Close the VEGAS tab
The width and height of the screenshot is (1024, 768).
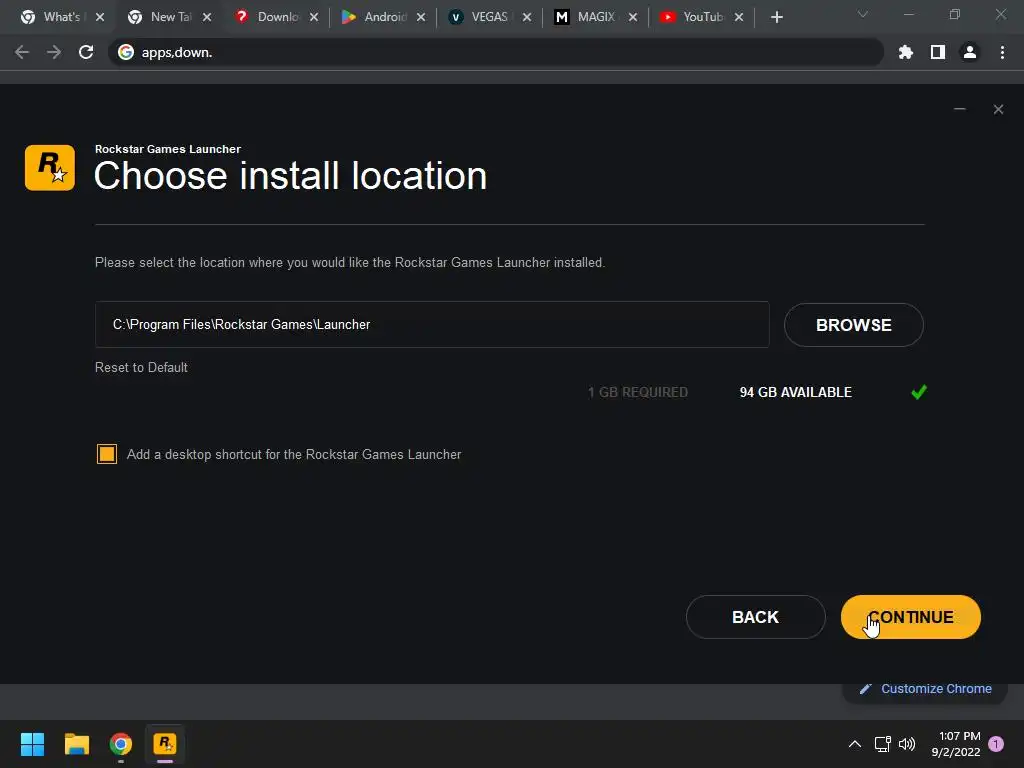coord(527,17)
